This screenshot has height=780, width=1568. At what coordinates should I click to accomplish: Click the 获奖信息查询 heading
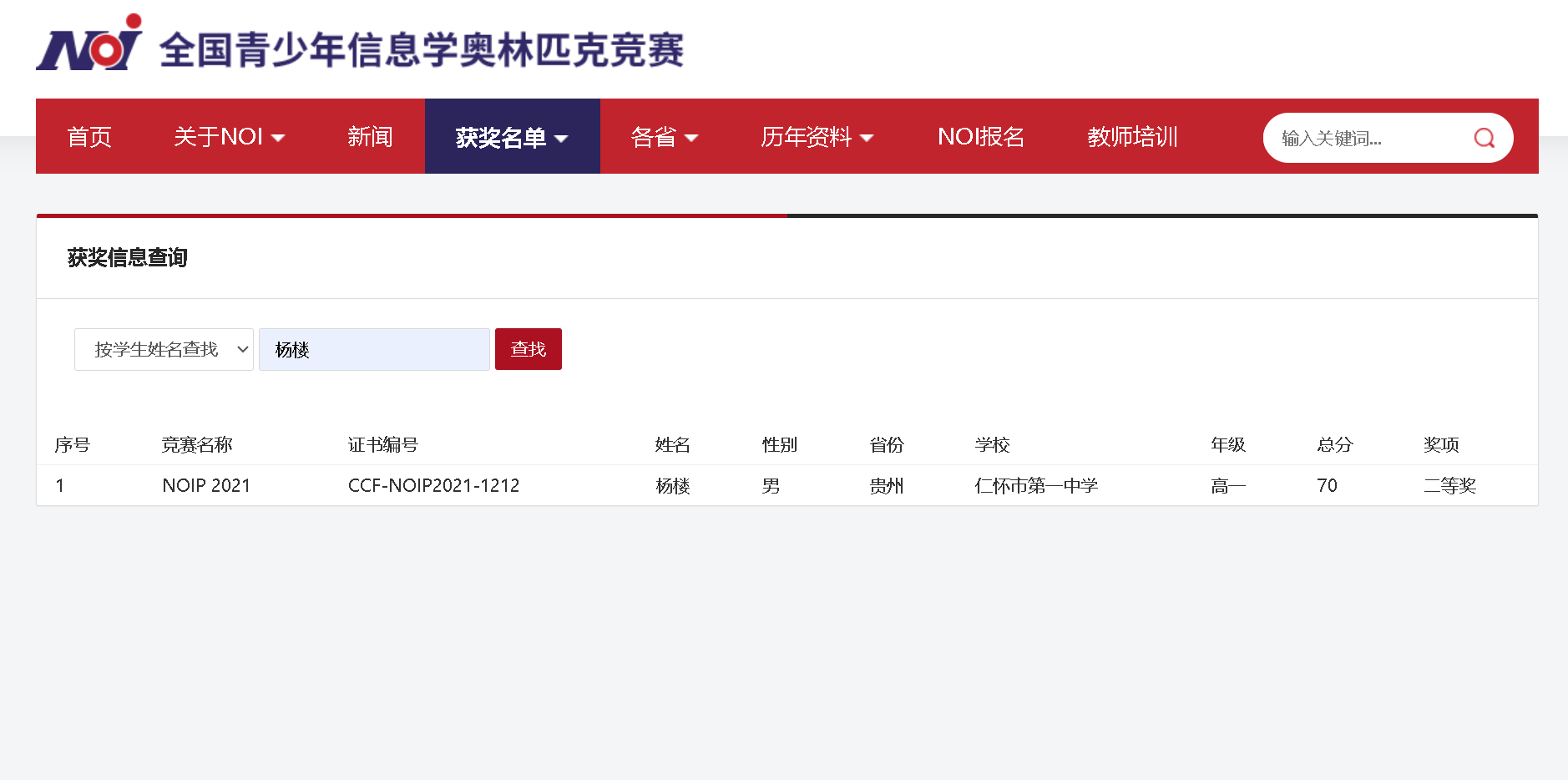coord(128,258)
